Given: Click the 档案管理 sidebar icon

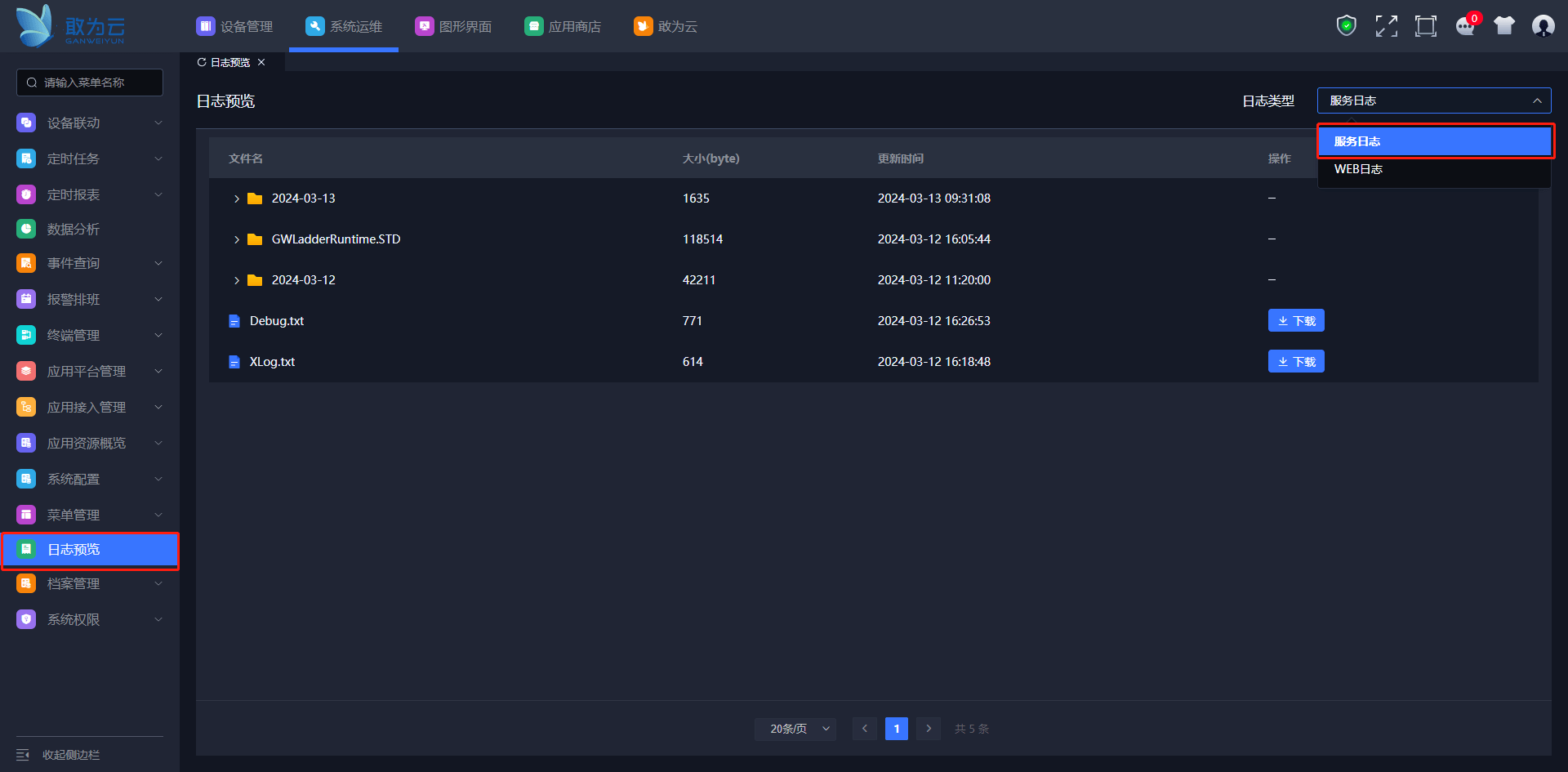Looking at the screenshot, I should [26, 583].
